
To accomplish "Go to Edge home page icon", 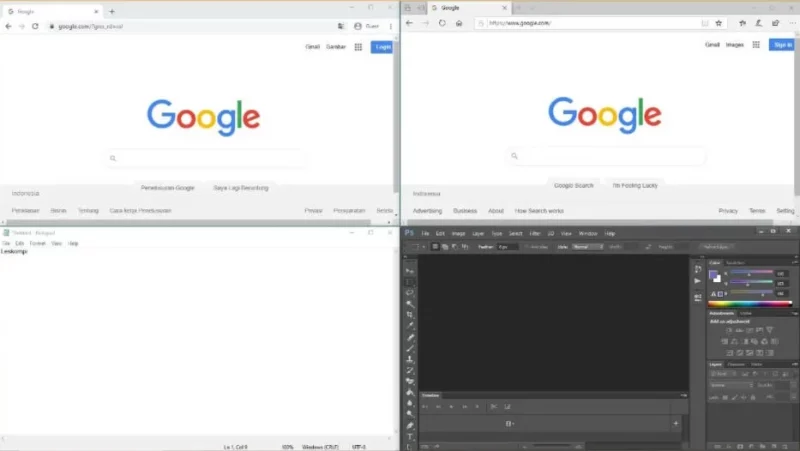I will [459, 23].
